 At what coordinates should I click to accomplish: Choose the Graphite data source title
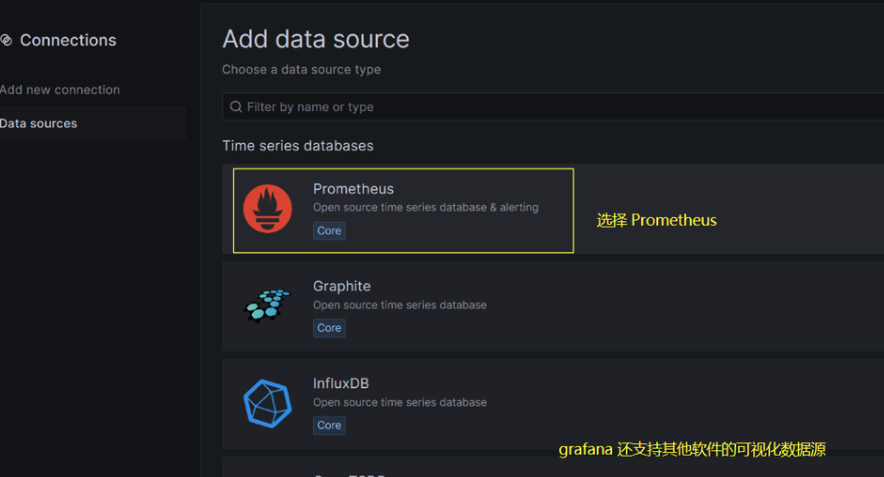tap(341, 286)
